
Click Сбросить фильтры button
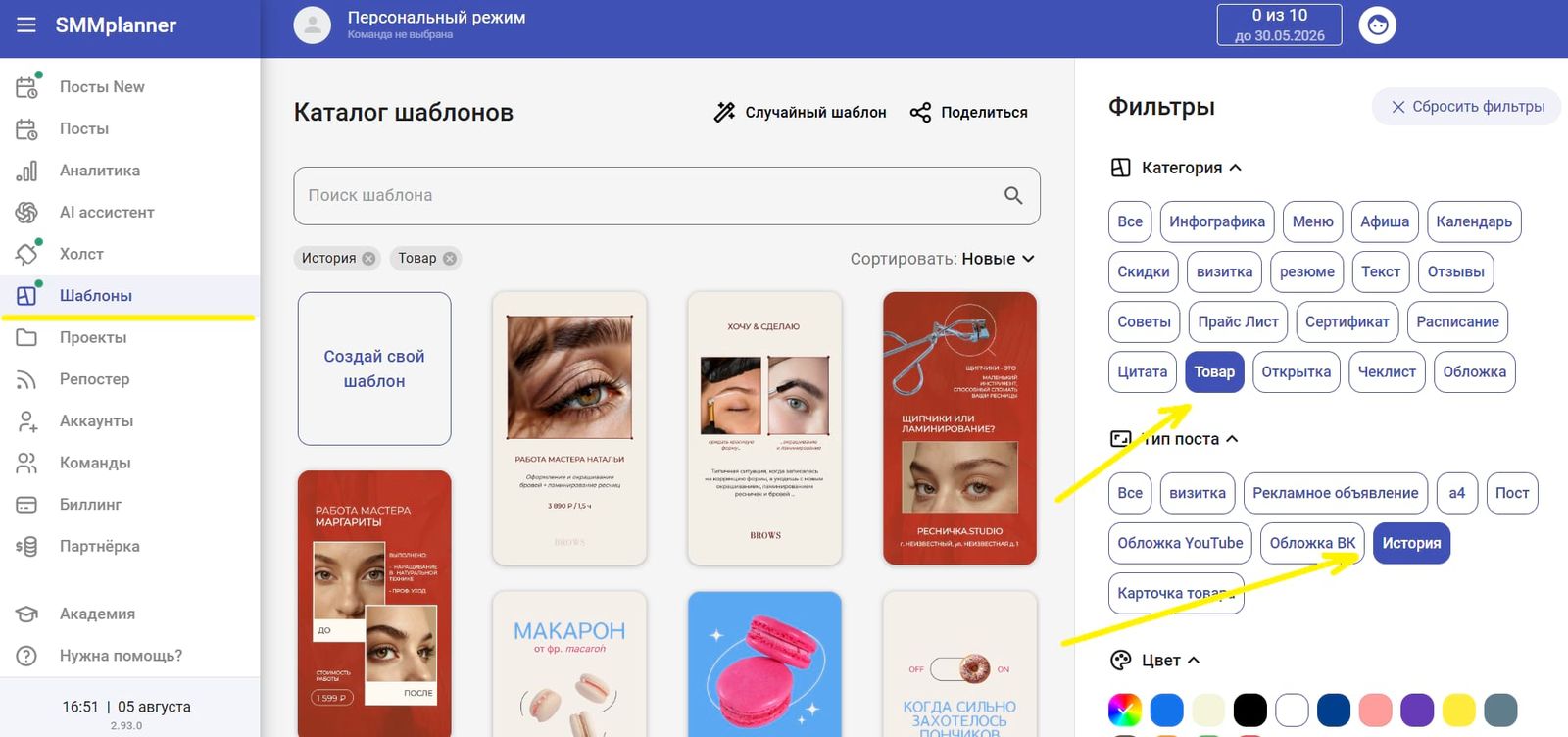click(x=1467, y=107)
